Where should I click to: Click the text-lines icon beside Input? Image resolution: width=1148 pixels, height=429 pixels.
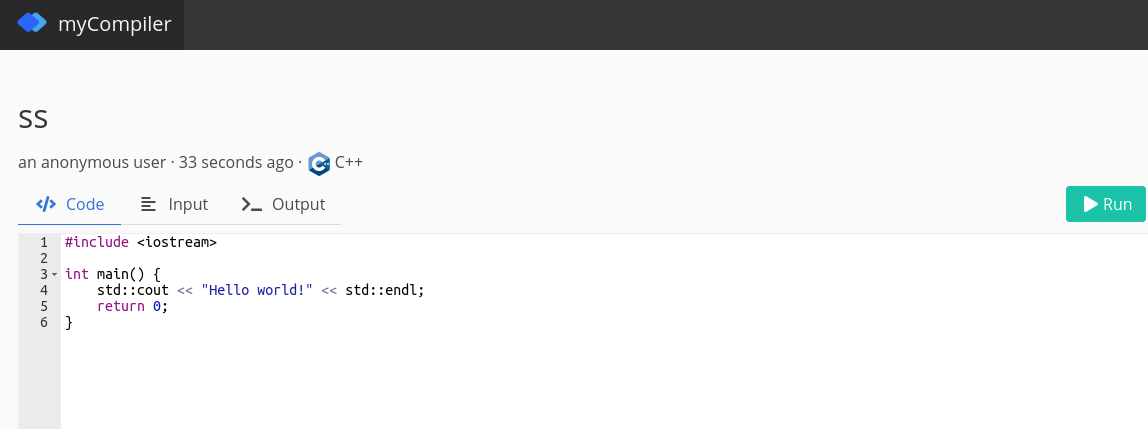(x=149, y=204)
